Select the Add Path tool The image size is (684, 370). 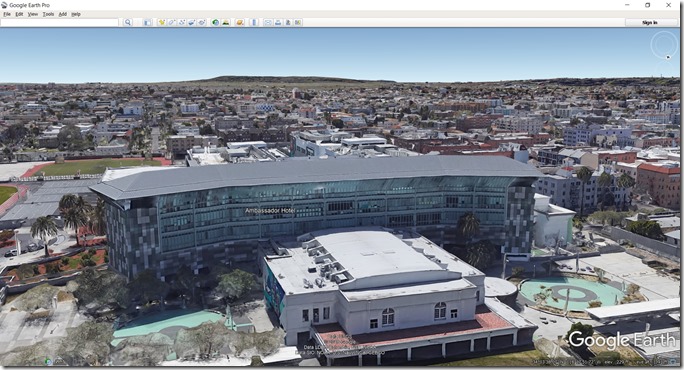[182, 22]
